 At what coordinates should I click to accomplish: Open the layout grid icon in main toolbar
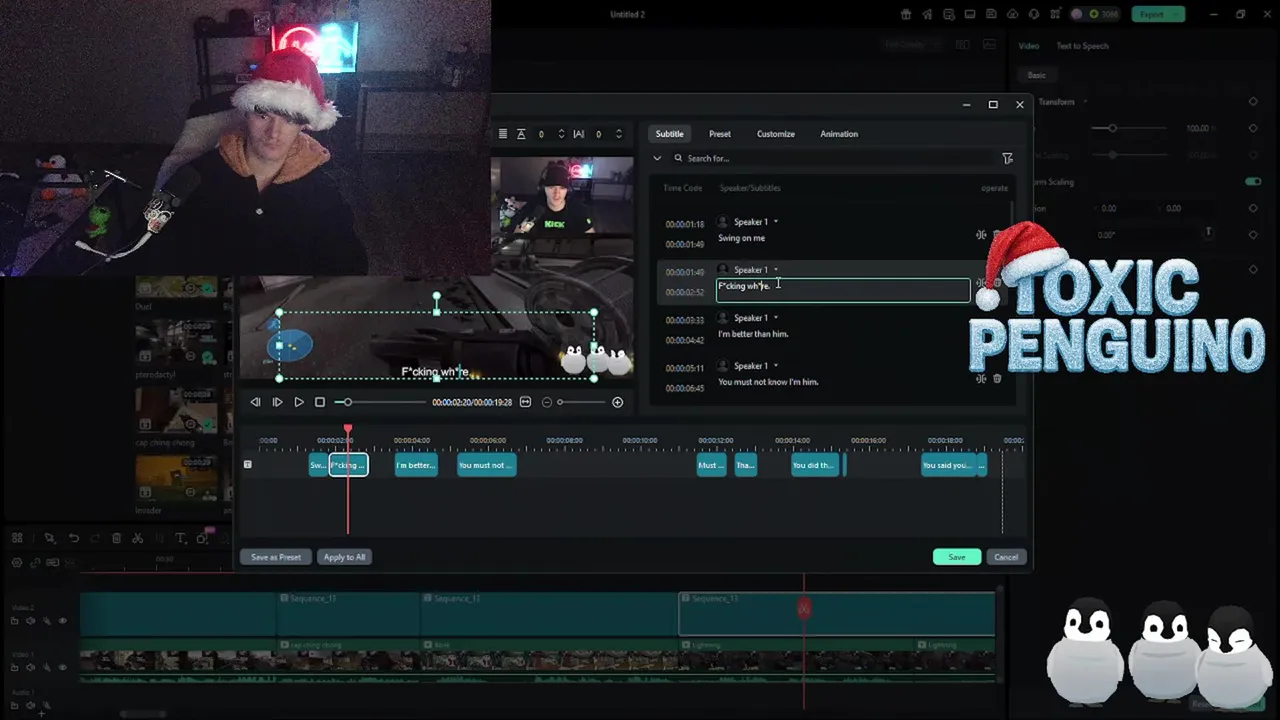[x=17, y=538]
